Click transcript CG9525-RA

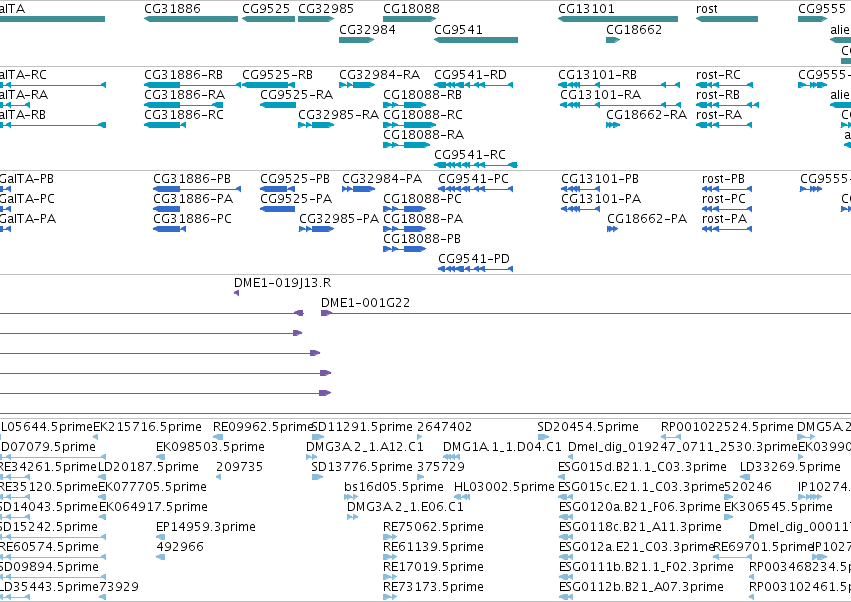[x=278, y=105]
